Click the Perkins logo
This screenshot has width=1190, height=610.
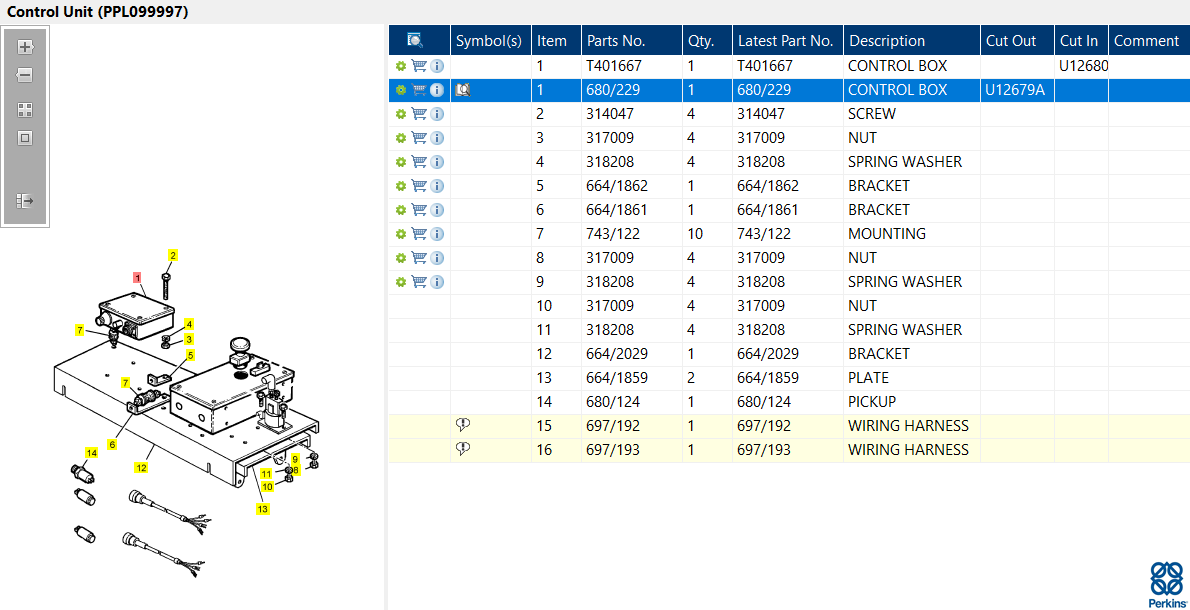(x=1166, y=584)
